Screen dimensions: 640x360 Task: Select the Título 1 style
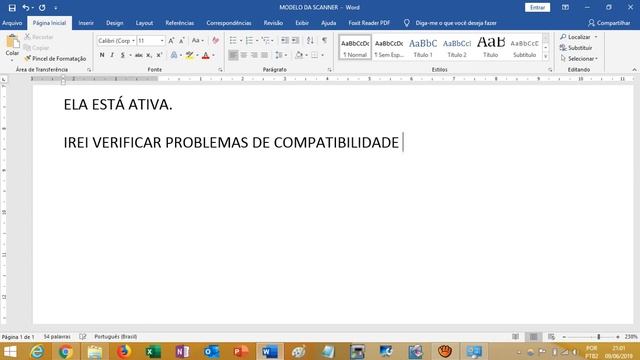click(423, 48)
